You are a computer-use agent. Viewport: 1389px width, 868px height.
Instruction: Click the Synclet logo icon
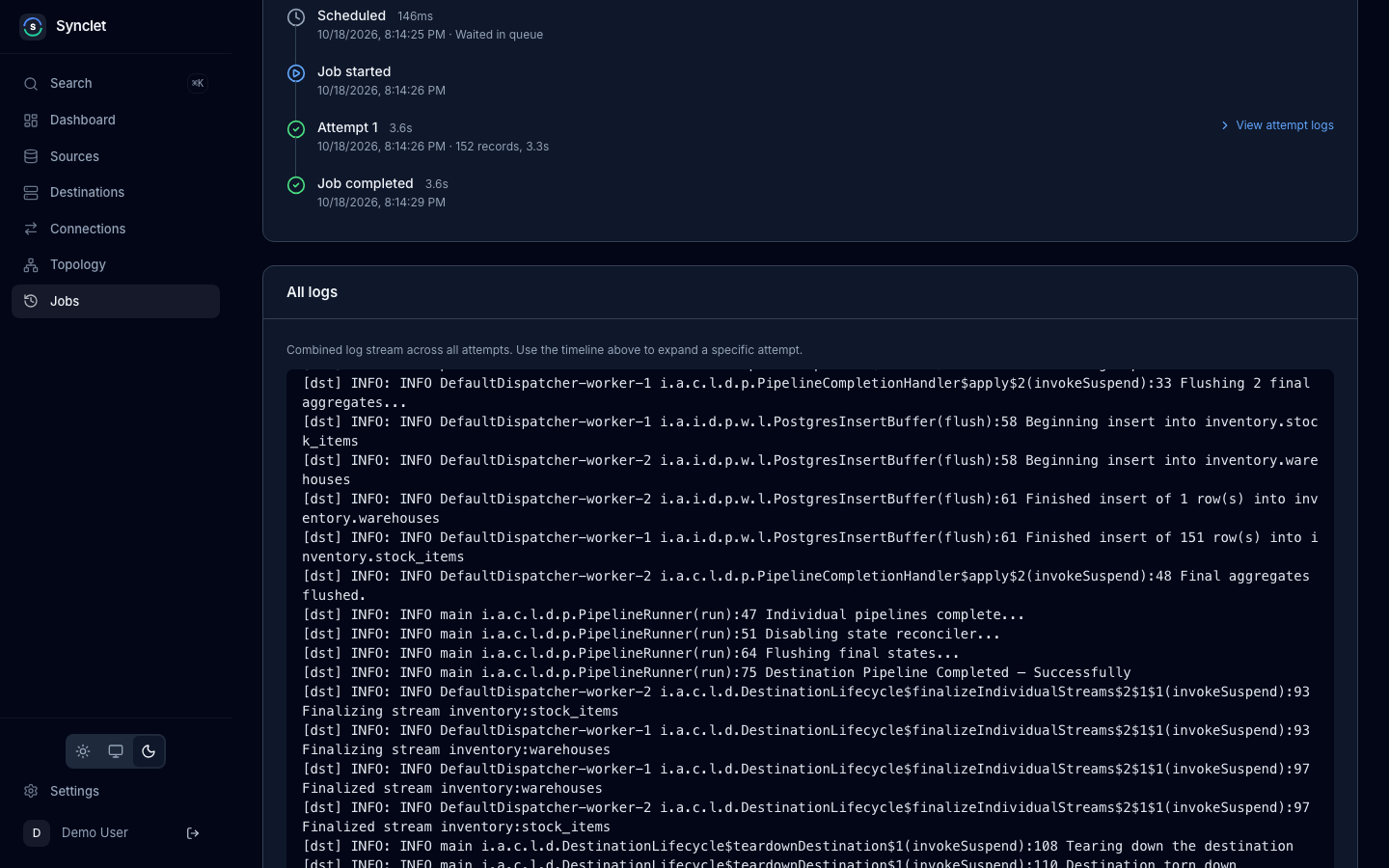coord(33,26)
